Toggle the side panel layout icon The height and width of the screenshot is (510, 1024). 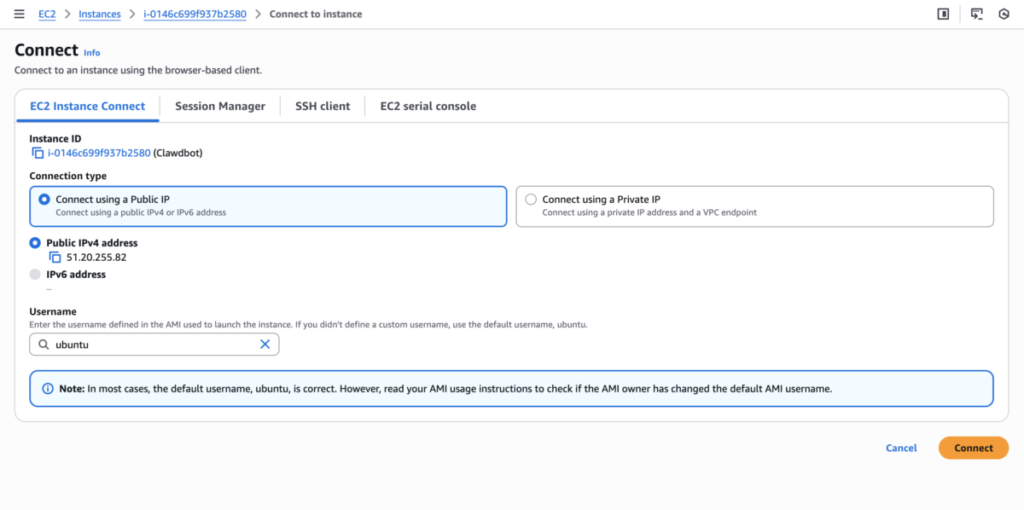click(943, 14)
